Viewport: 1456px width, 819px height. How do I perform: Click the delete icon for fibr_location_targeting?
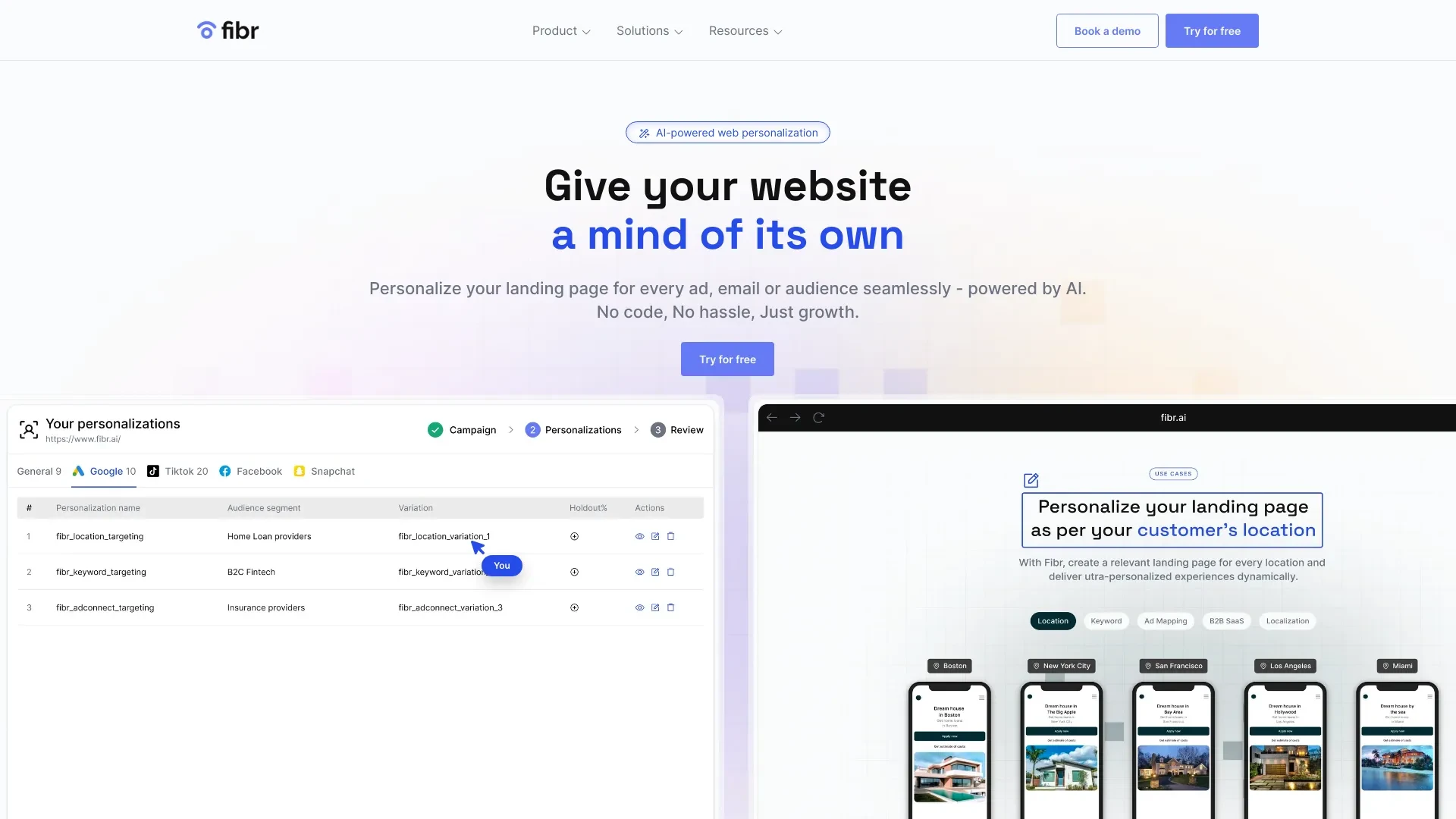(671, 536)
